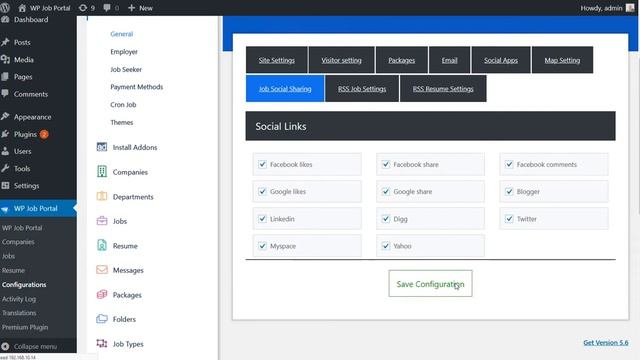
Task: Click the Posts pin icon
Action: [5, 42]
